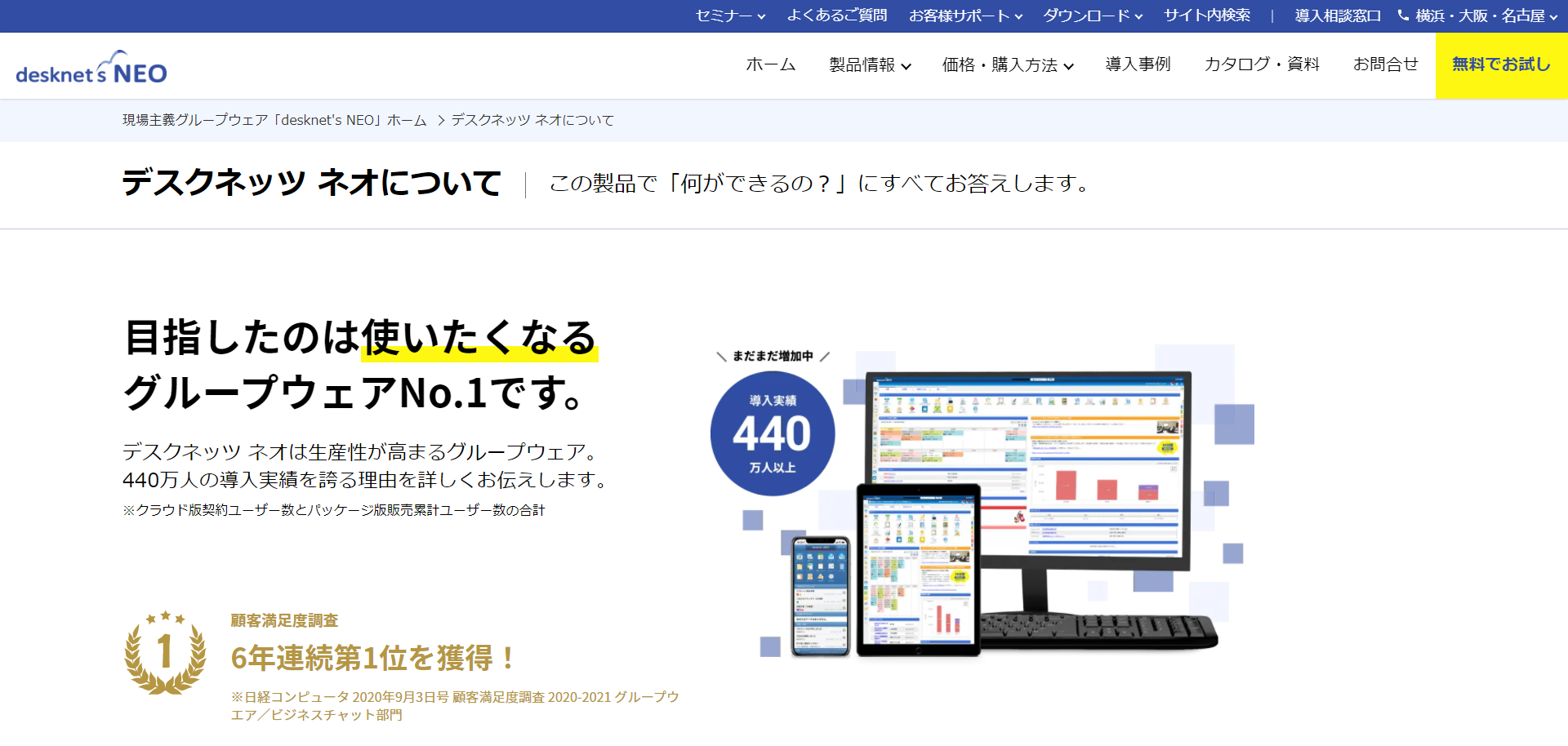Click the 6年連続第1位を獲得！ text
The height and width of the screenshot is (746, 1568).
click(375, 658)
